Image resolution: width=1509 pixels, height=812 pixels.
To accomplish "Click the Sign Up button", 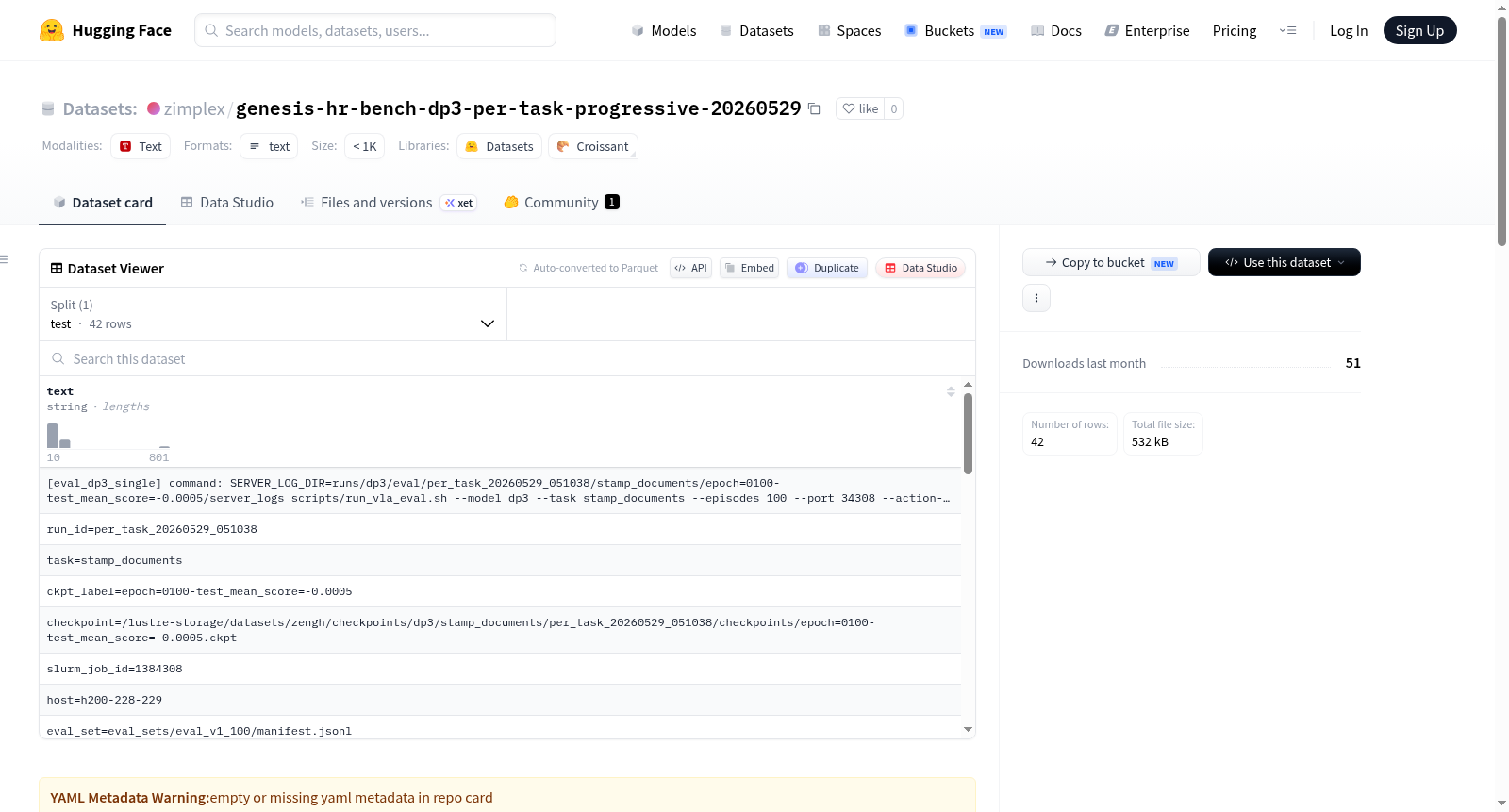I will [x=1419, y=30].
